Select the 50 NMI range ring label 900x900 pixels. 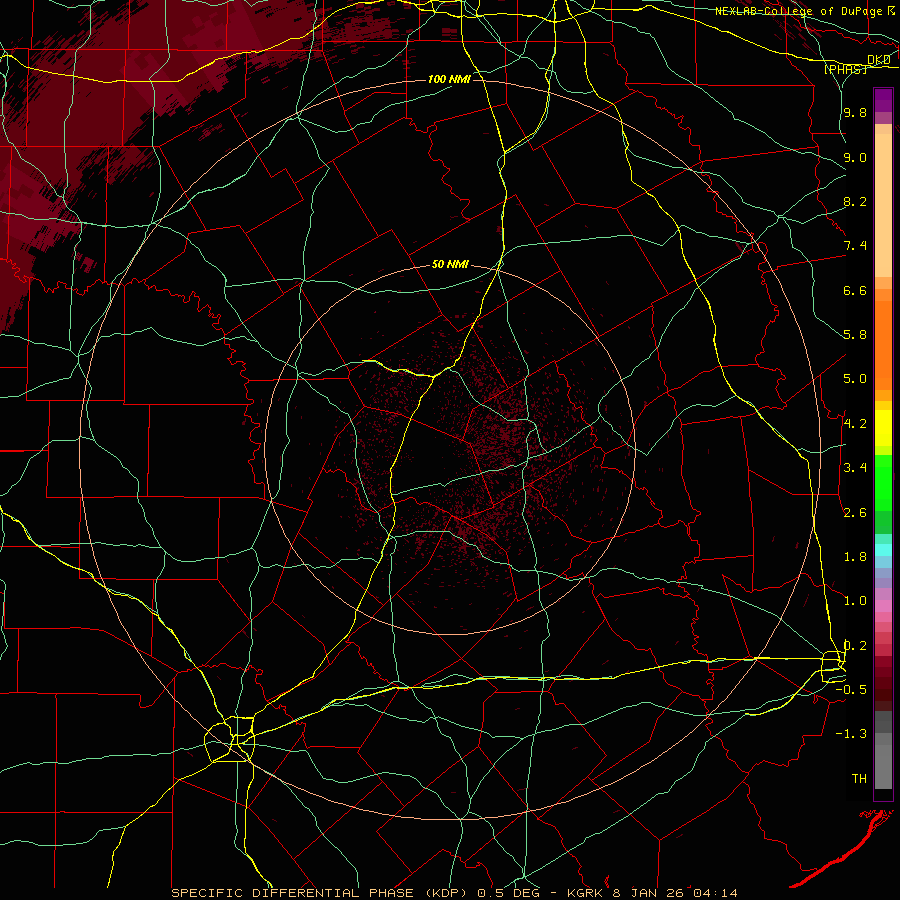pos(451,265)
